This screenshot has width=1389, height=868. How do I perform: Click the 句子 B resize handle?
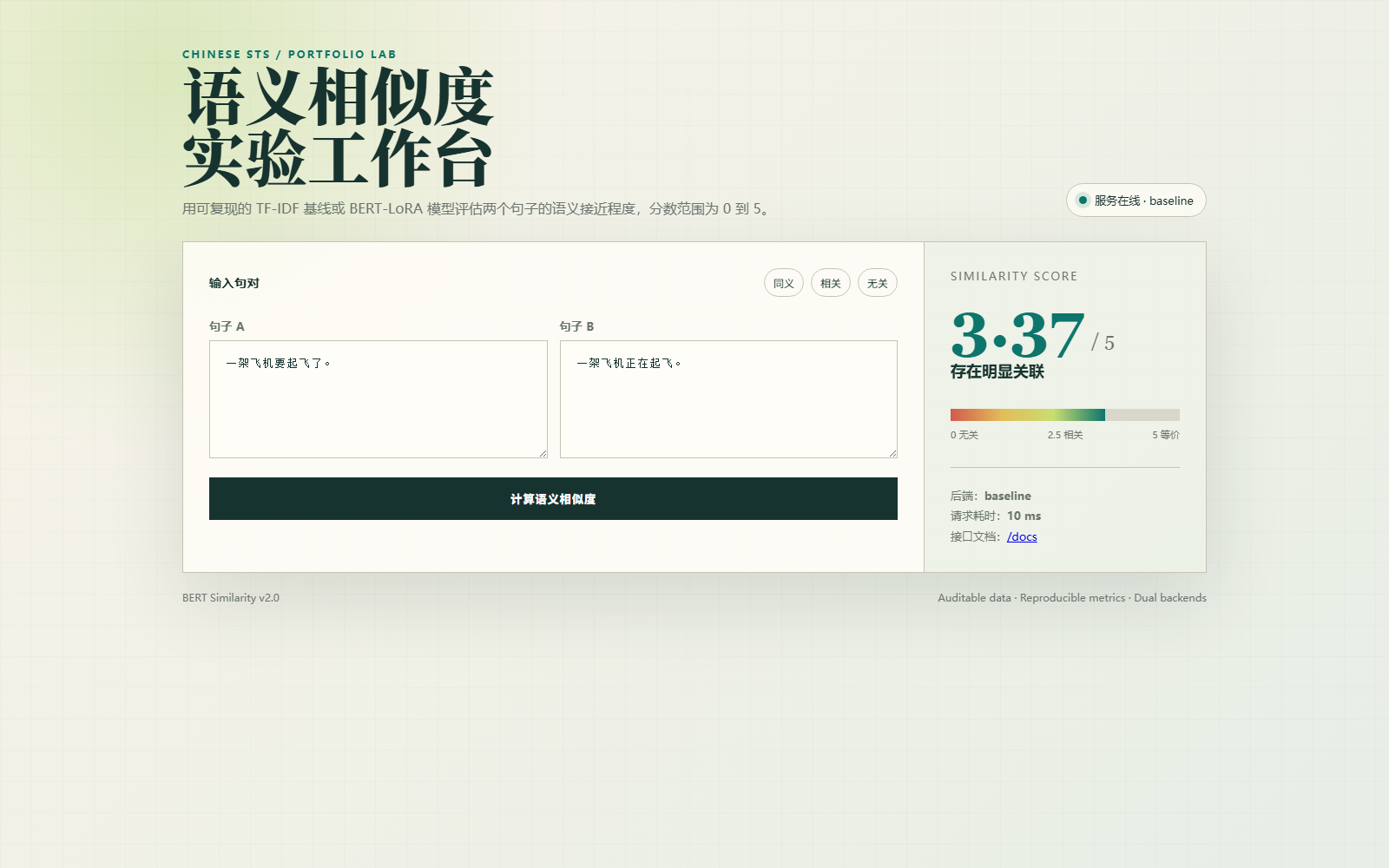(892, 453)
